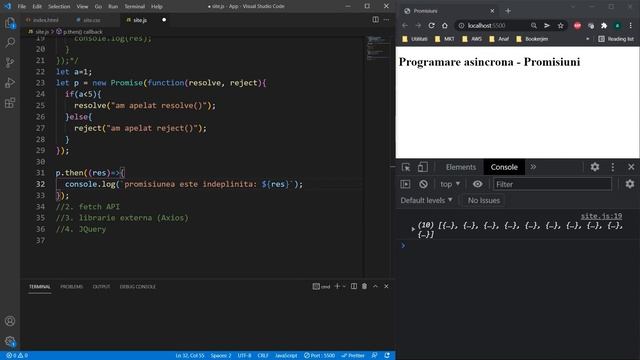Open the Reading list
The height and width of the screenshot is (360, 640).
[x=616, y=39]
